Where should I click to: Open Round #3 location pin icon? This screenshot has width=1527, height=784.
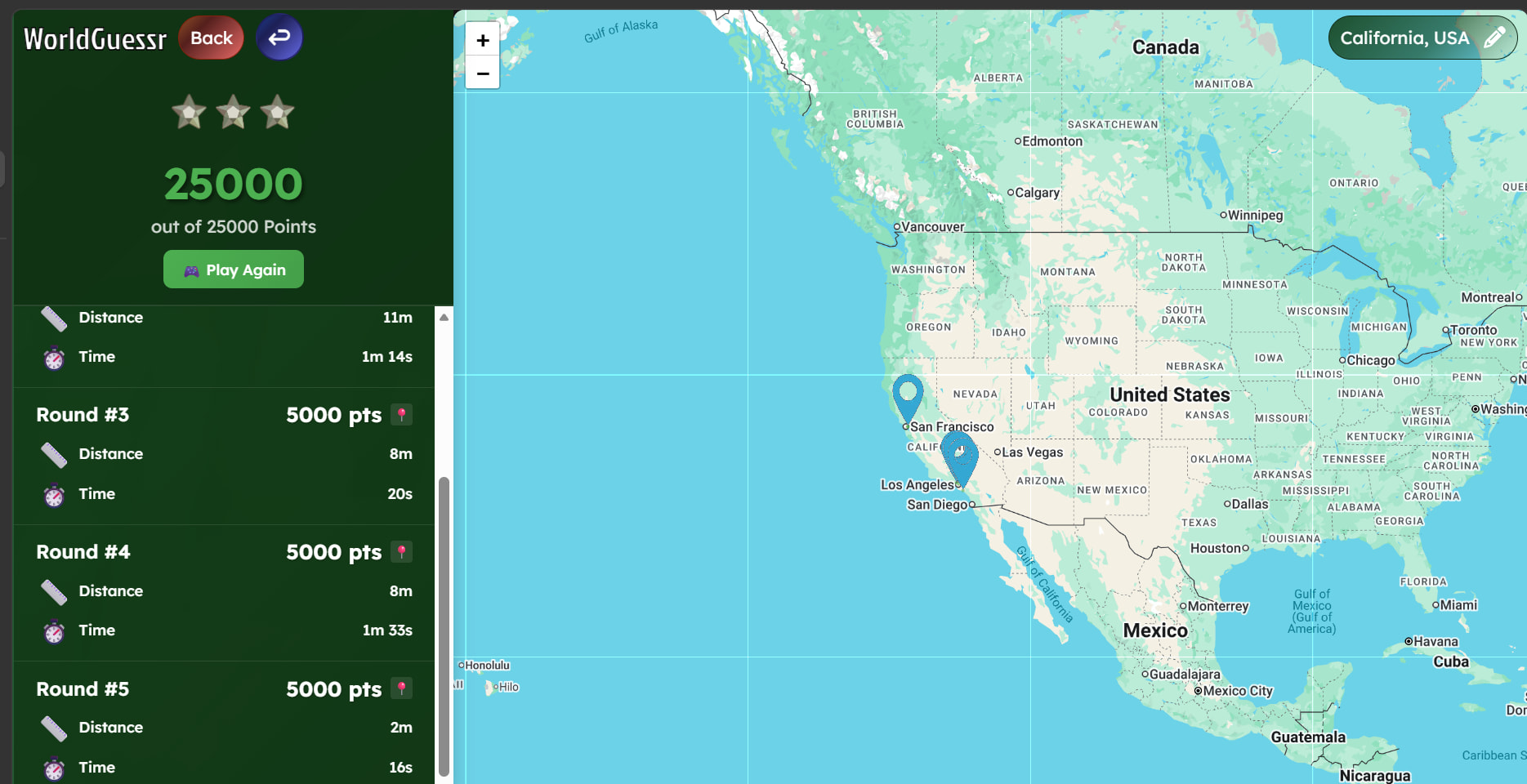tap(401, 415)
